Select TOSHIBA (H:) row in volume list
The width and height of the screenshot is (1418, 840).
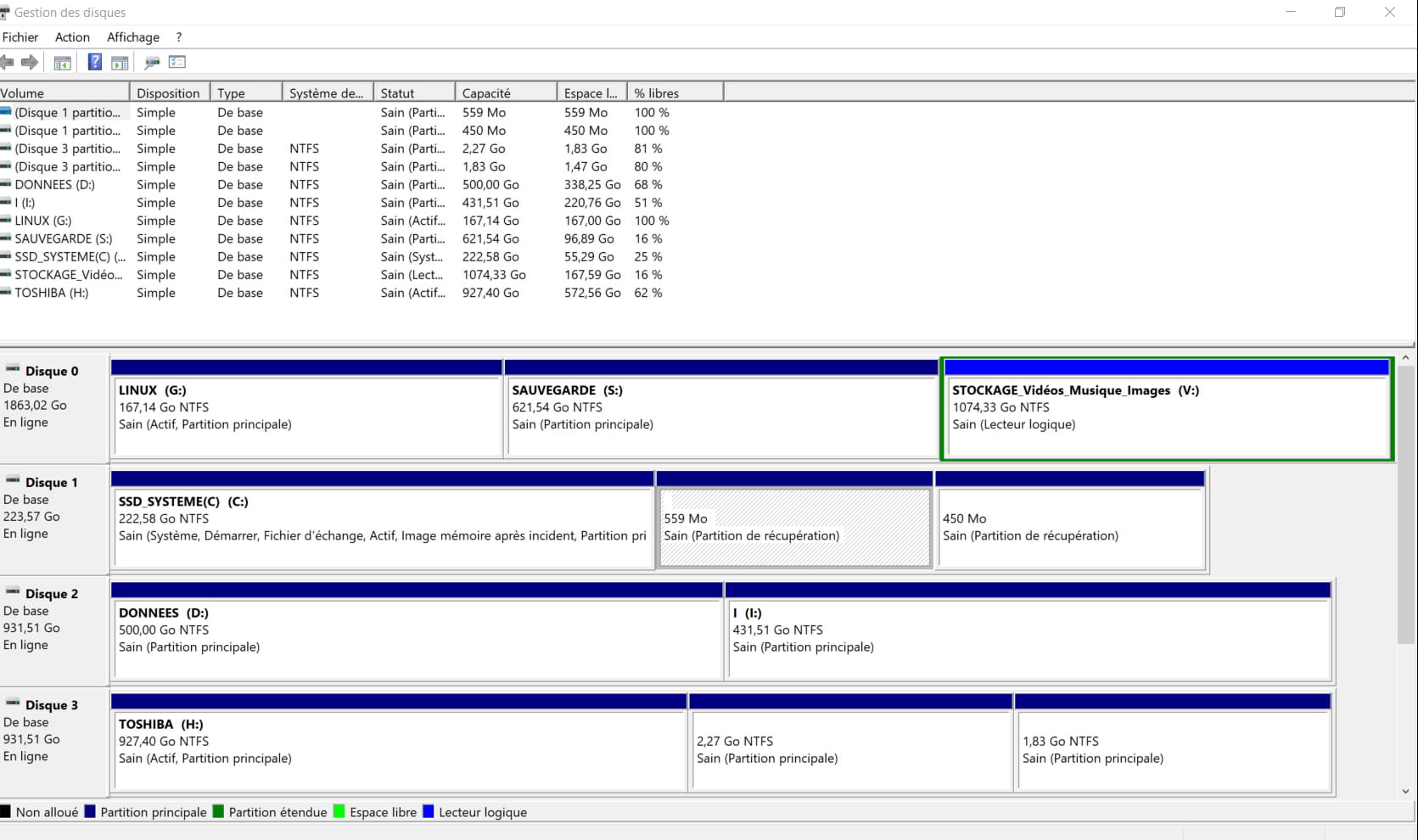(x=51, y=293)
